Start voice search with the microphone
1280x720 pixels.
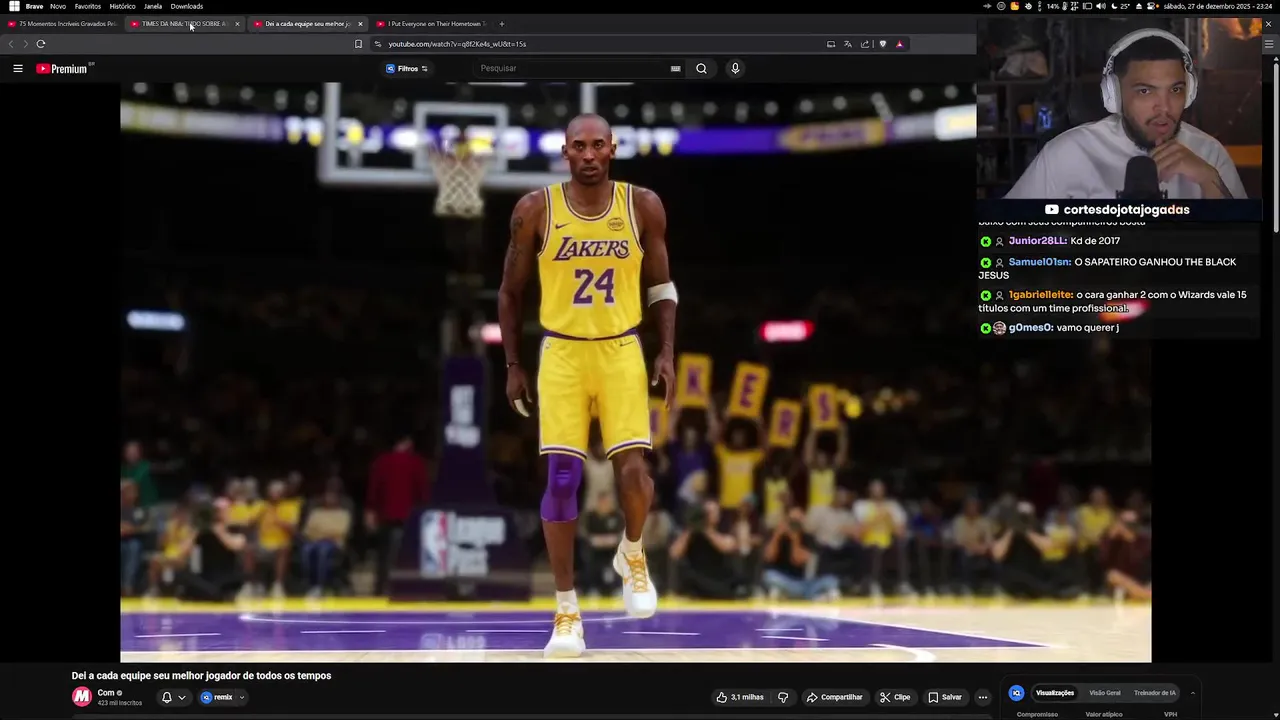(735, 69)
